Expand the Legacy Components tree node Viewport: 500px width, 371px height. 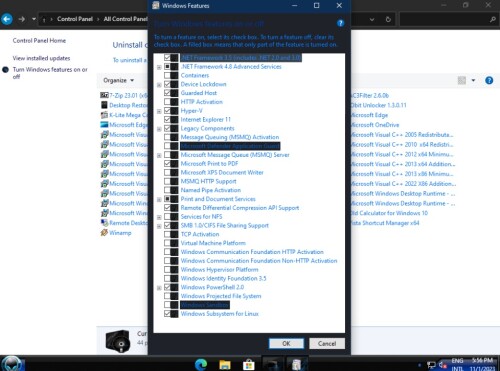point(159,129)
